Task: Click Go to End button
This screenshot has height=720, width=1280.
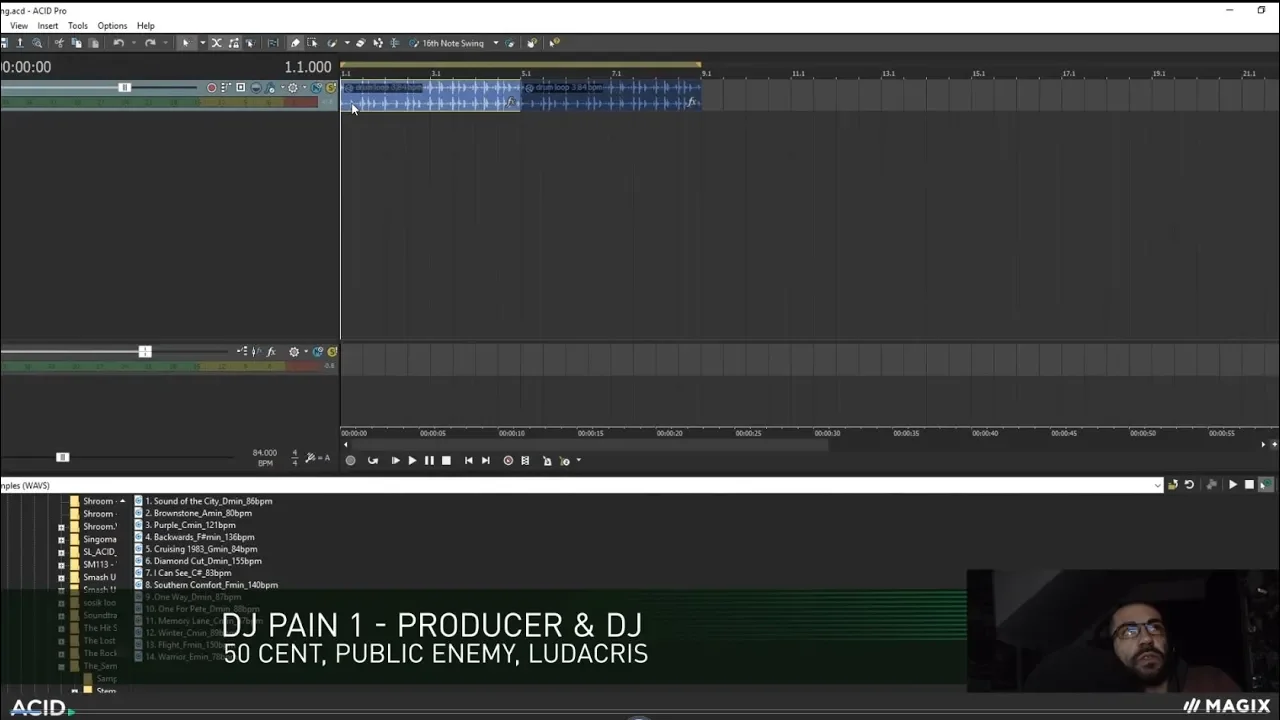Action: click(x=485, y=460)
